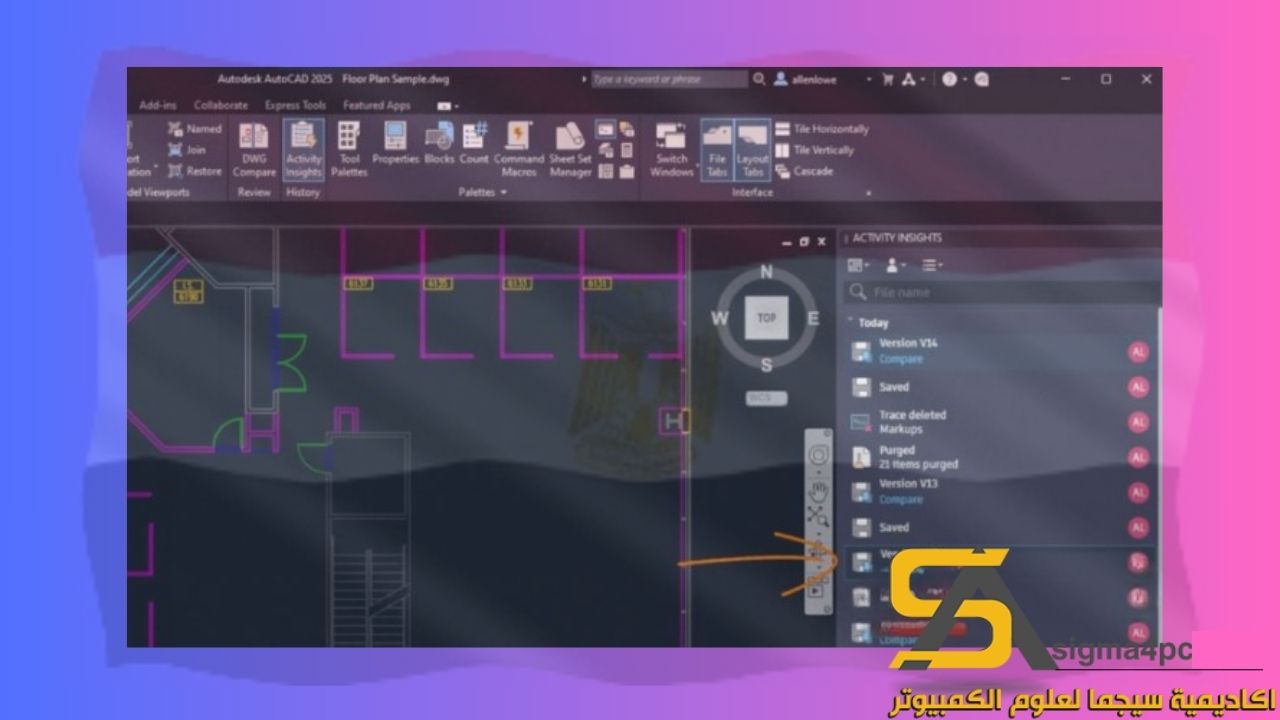The image size is (1280, 720).
Task: Open Activity Insights view options dropdown
Action: click(858, 265)
